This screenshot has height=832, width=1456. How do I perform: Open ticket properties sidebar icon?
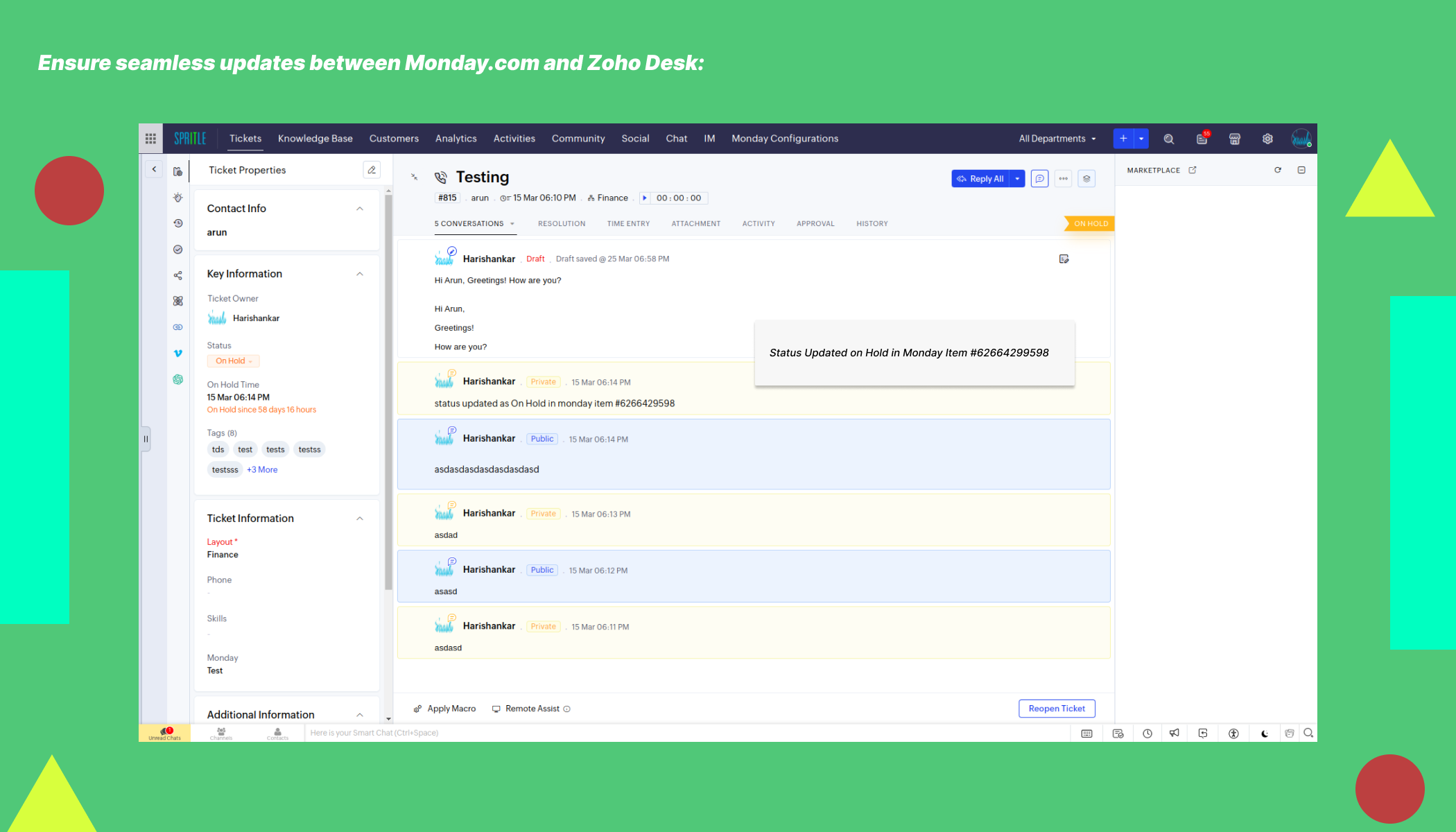pyautogui.click(x=178, y=171)
